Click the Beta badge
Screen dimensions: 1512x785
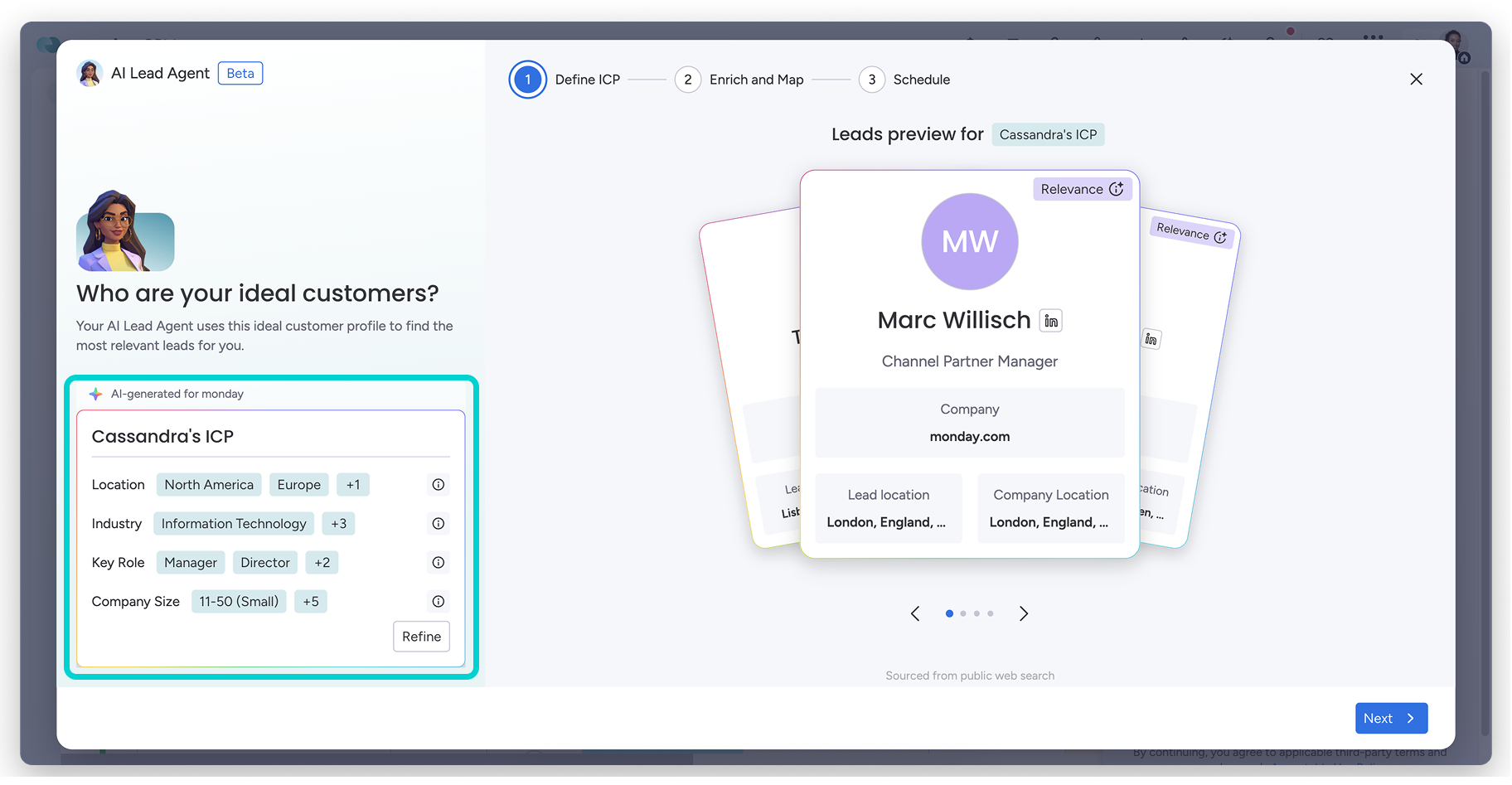tap(240, 74)
